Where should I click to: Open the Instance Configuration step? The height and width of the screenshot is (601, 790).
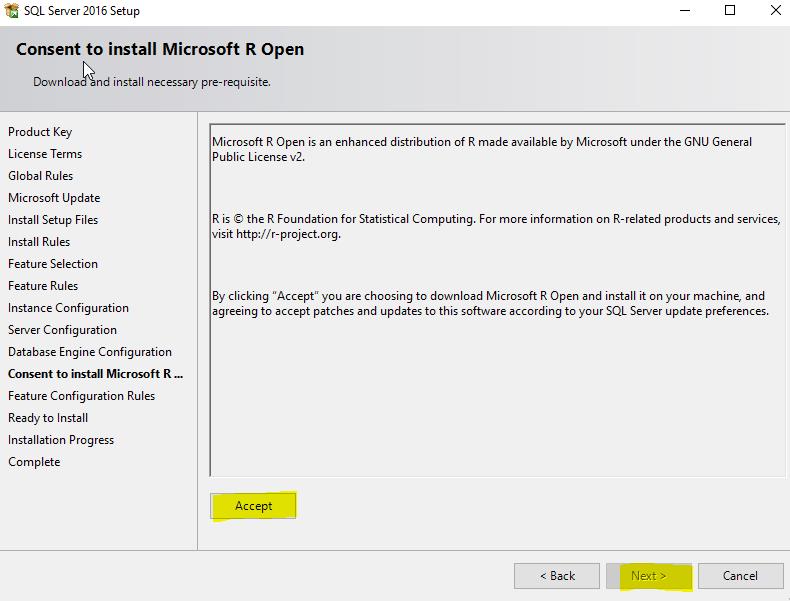click(x=68, y=308)
